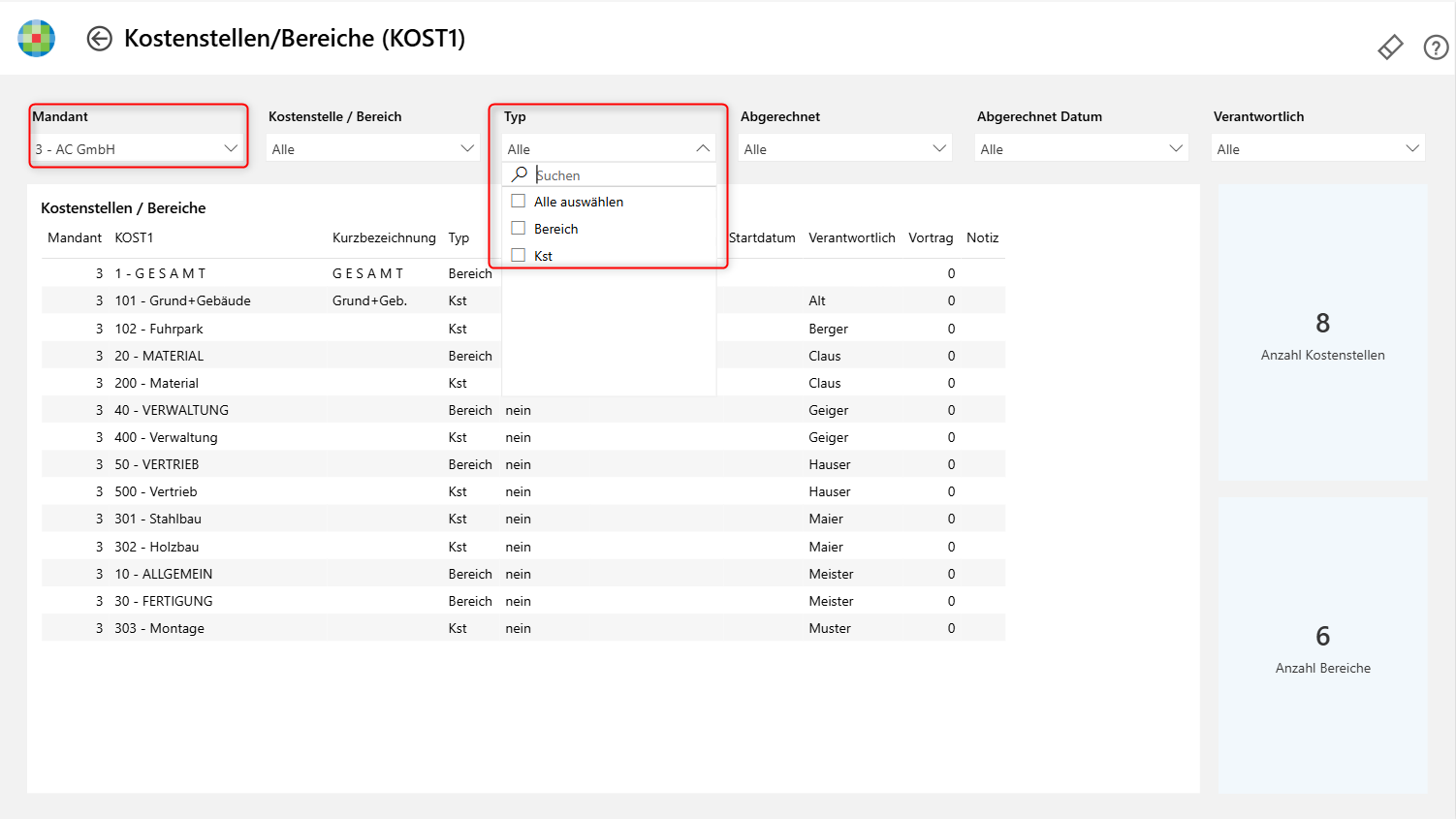Select the 8 Anzahl Kostenstellen card
The image size is (1456, 819).
[x=1322, y=334]
